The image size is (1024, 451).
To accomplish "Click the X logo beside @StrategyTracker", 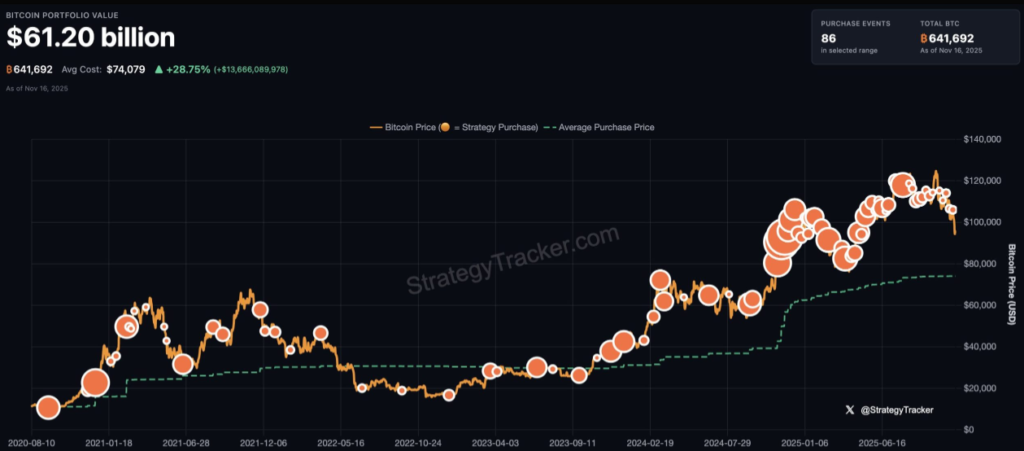I will point(849,409).
